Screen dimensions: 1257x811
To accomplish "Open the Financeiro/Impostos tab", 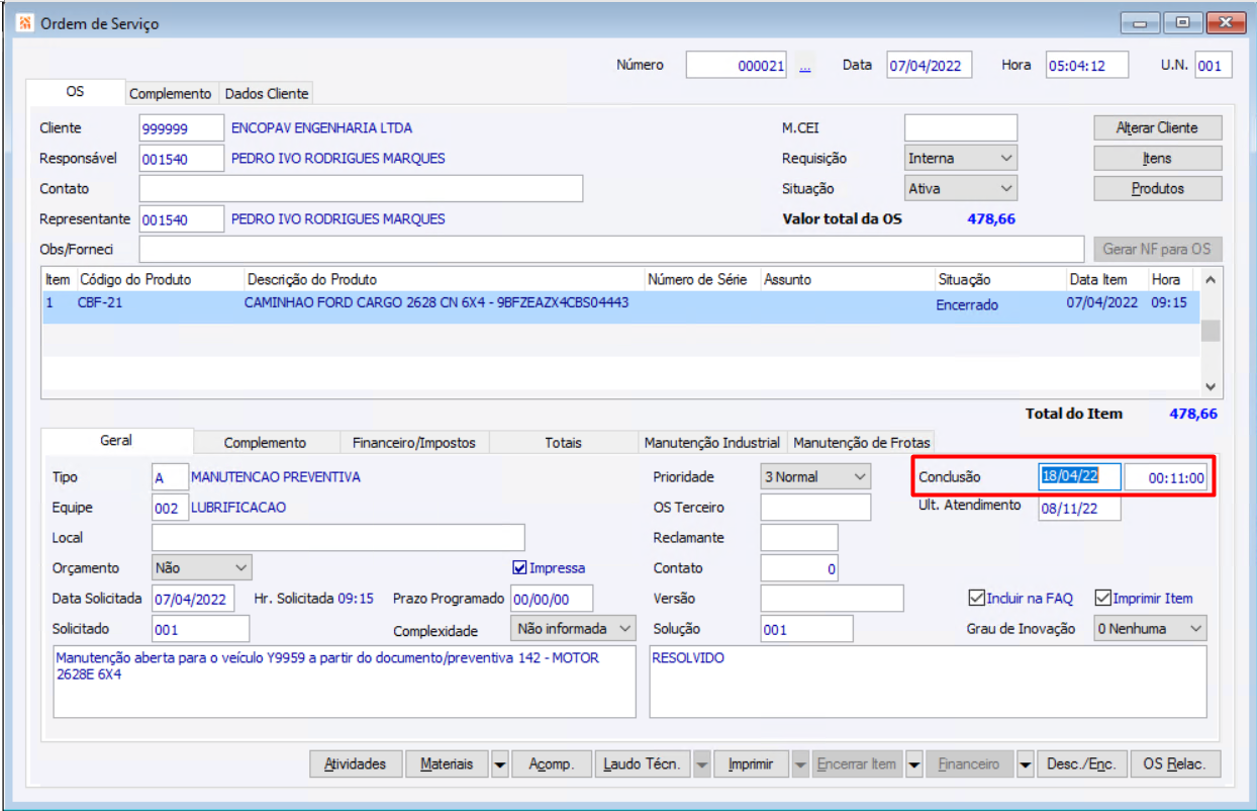I will [414, 442].
